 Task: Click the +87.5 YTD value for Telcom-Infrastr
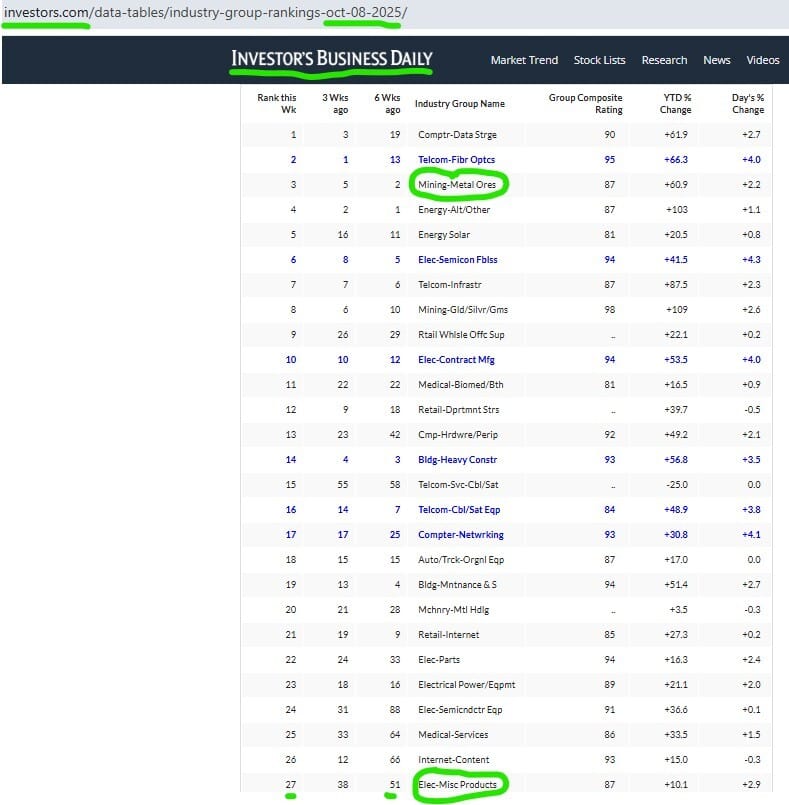676,284
